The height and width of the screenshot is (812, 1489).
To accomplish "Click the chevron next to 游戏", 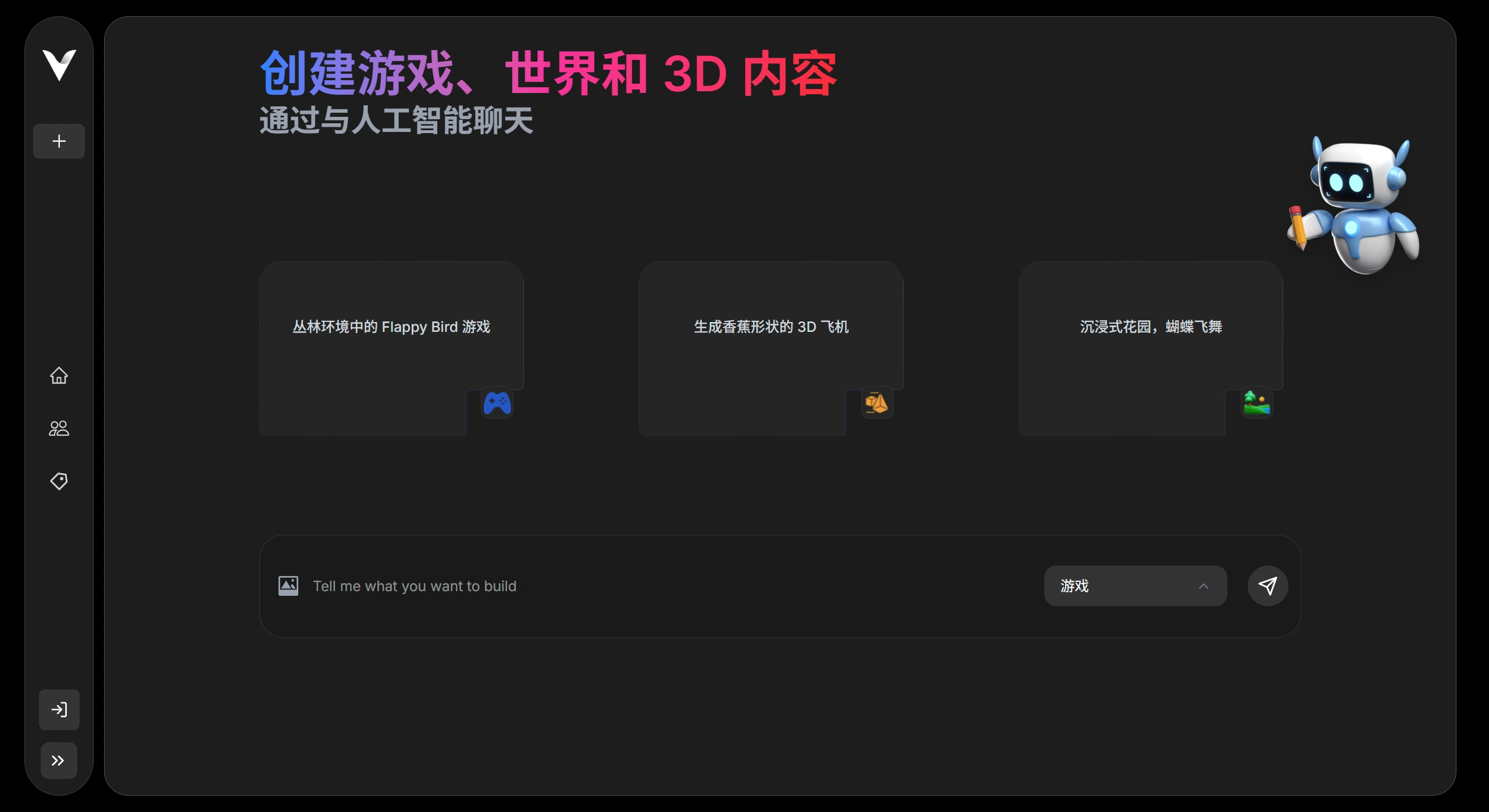I will pos(1203,586).
